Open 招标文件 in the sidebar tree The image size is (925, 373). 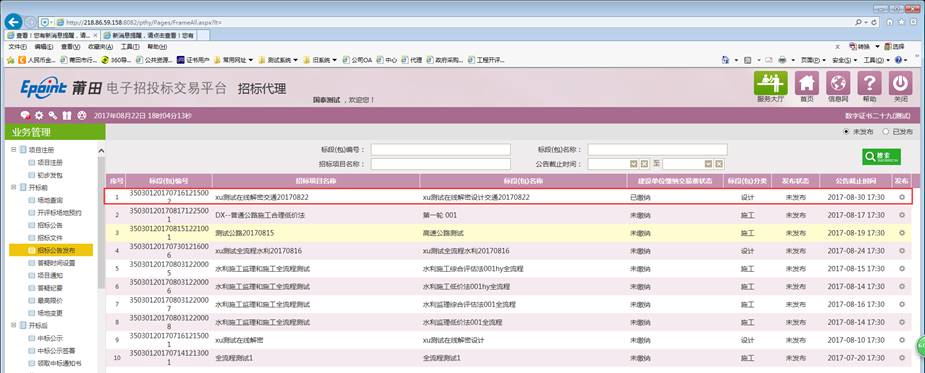click(x=50, y=238)
